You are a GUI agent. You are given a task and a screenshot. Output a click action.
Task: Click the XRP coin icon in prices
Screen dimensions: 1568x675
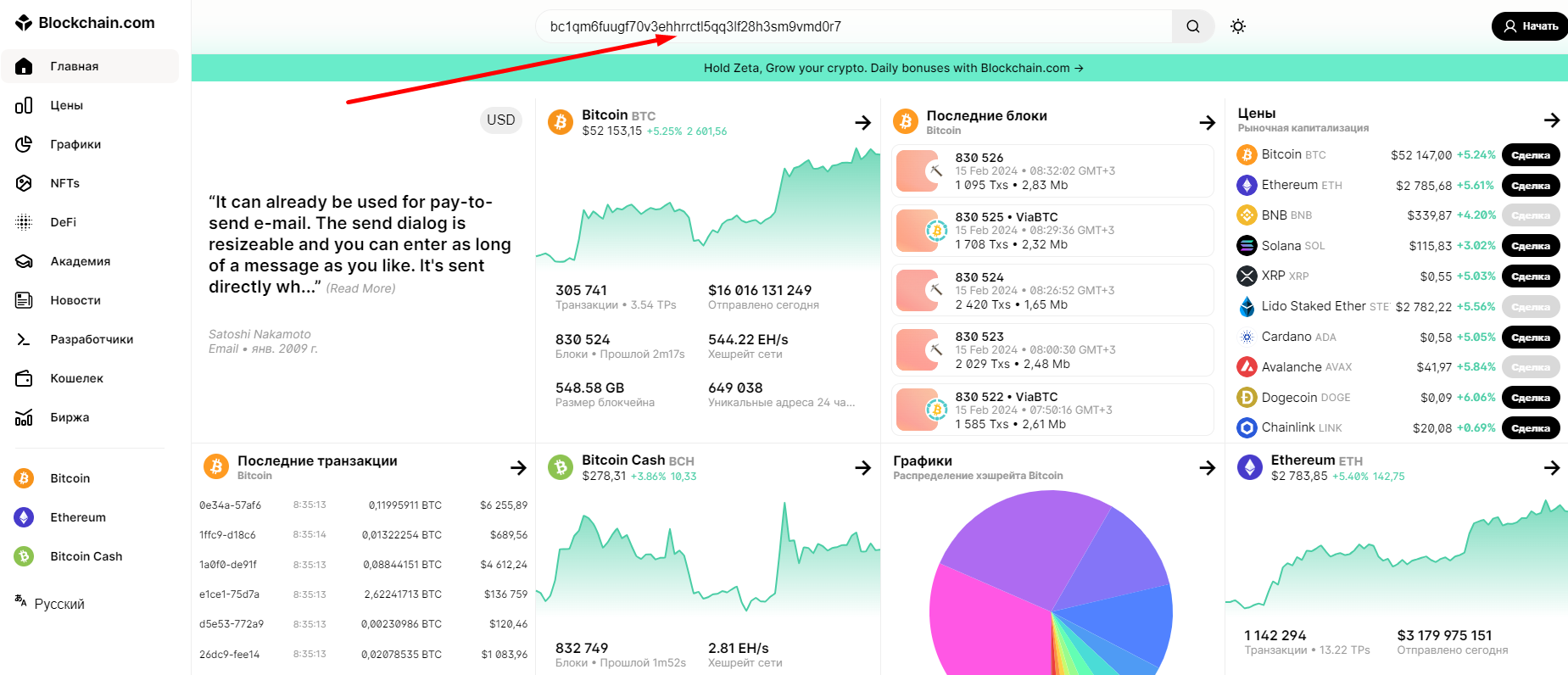pyautogui.click(x=1247, y=276)
